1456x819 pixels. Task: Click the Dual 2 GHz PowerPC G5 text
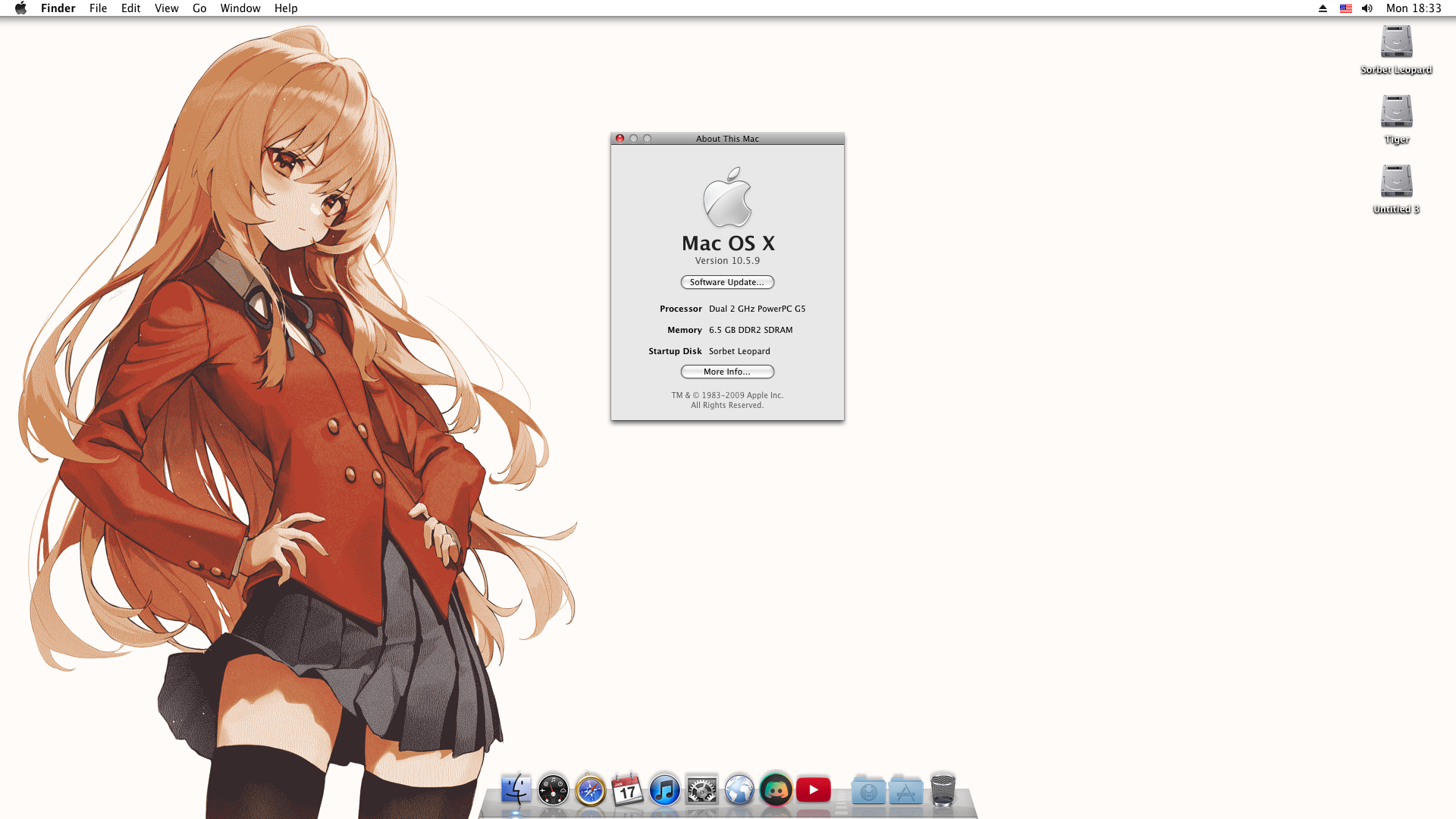757,309
